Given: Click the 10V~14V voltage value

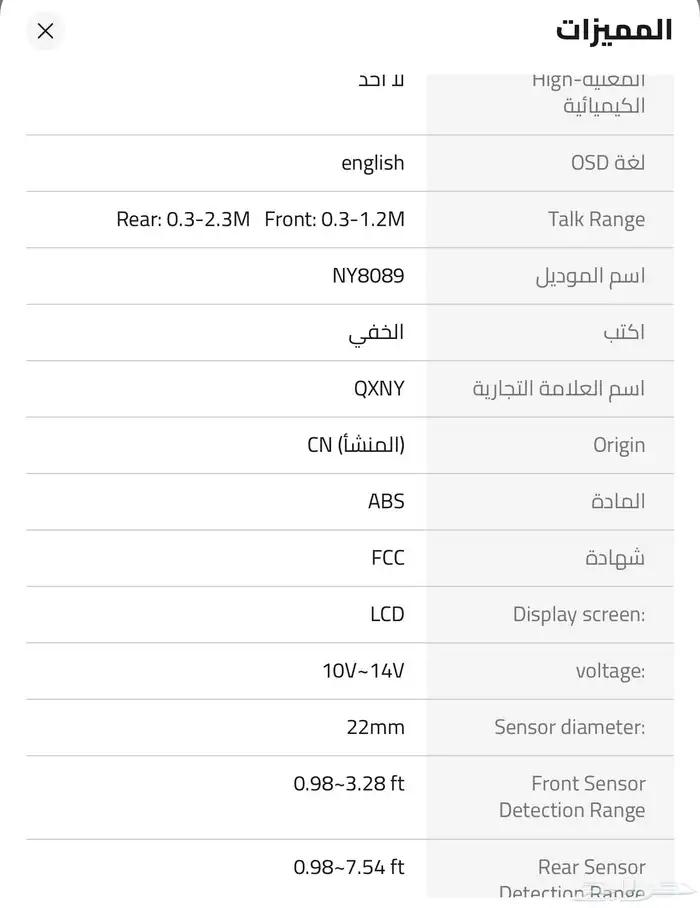Looking at the screenshot, I should [363, 670].
